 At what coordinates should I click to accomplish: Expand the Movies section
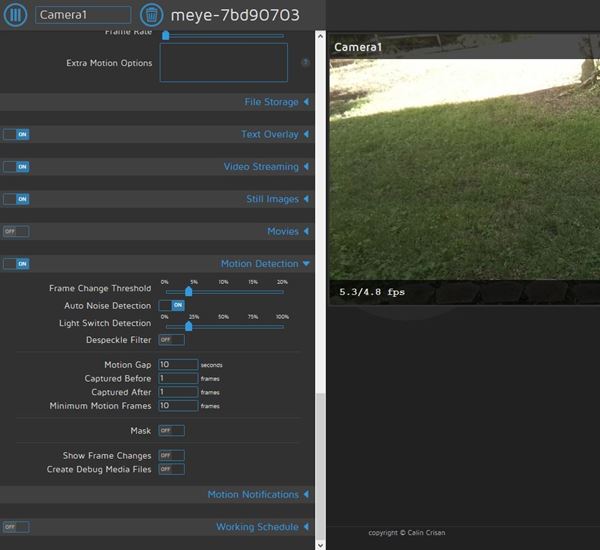pos(288,231)
